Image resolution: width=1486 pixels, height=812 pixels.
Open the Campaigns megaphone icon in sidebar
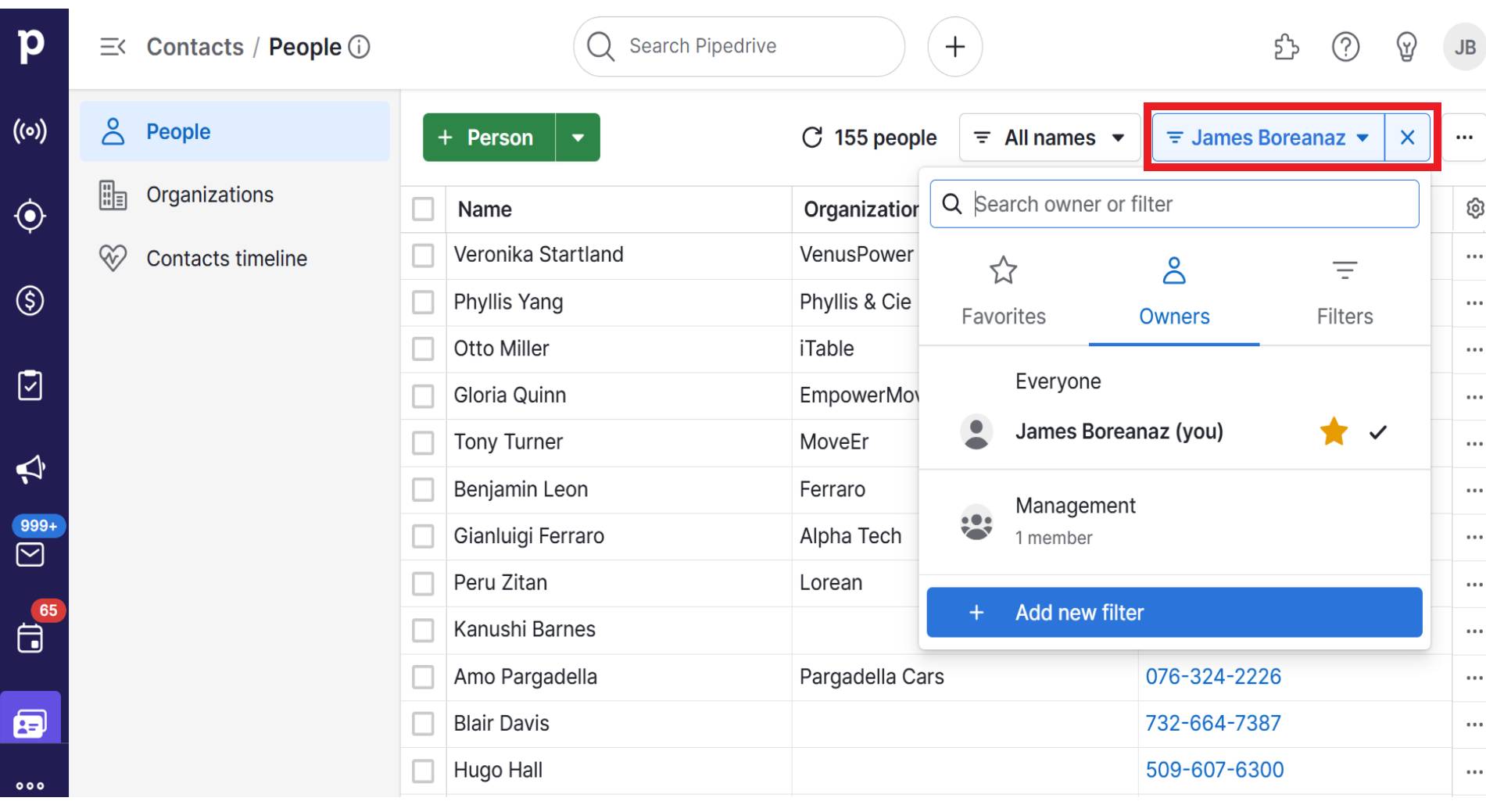click(x=30, y=467)
